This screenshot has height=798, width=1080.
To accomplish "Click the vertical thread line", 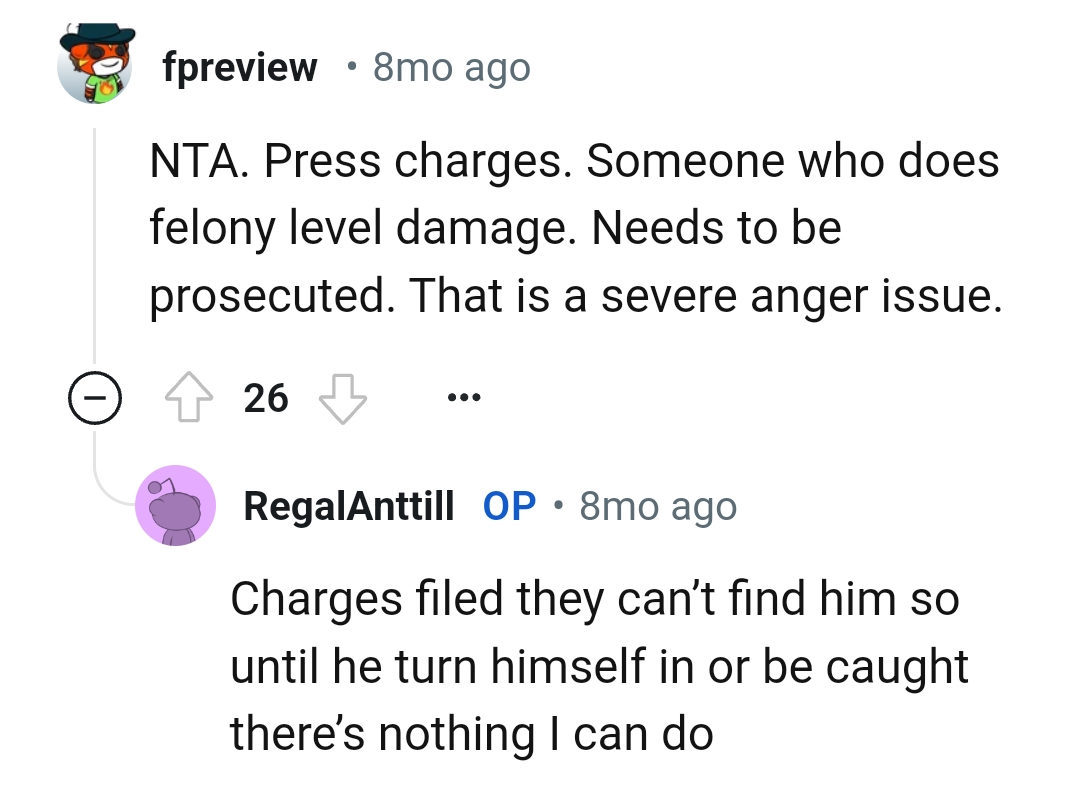I will tap(95, 250).
